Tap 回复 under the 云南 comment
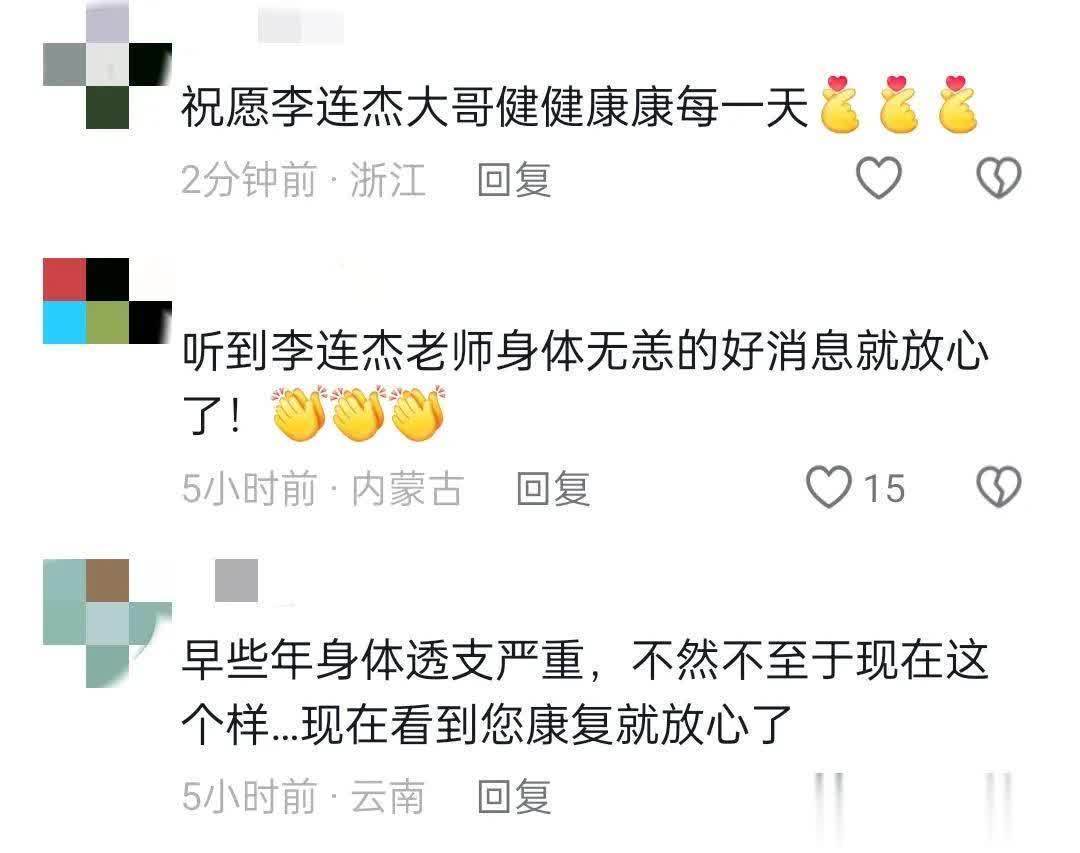The image size is (1080, 853). [514, 797]
